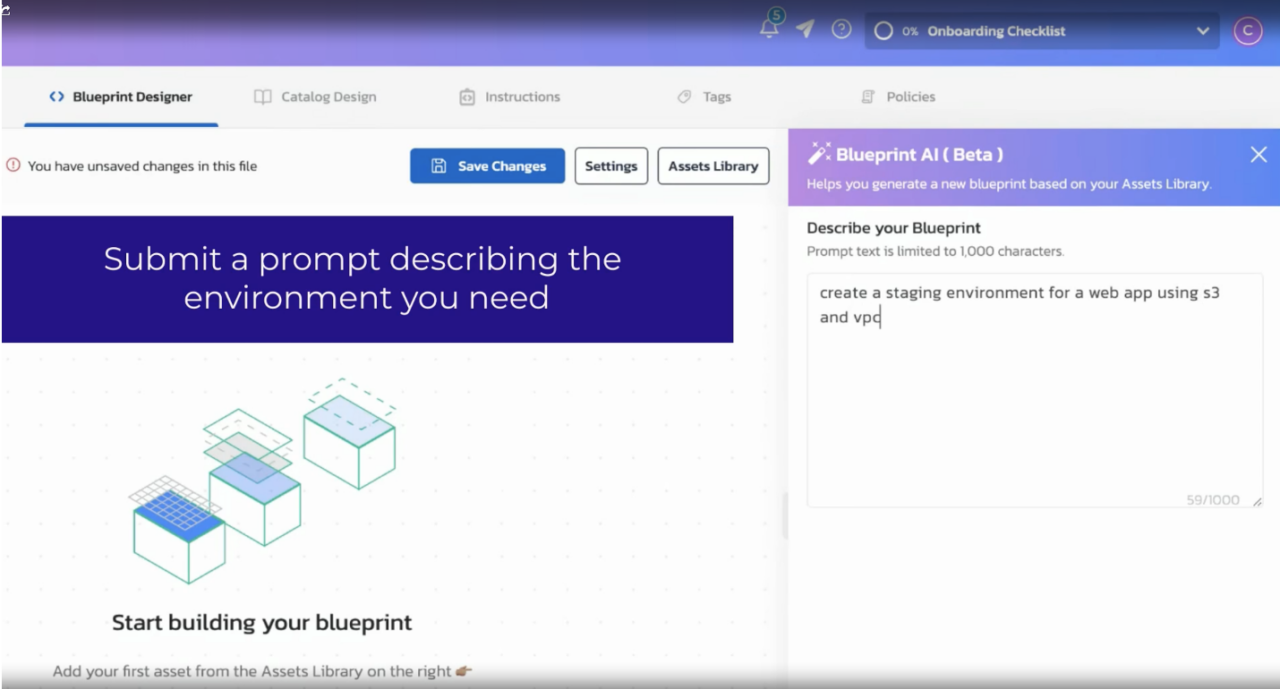The height and width of the screenshot is (689, 1280).
Task: Open the Assets Library button
Action: coord(713,166)
